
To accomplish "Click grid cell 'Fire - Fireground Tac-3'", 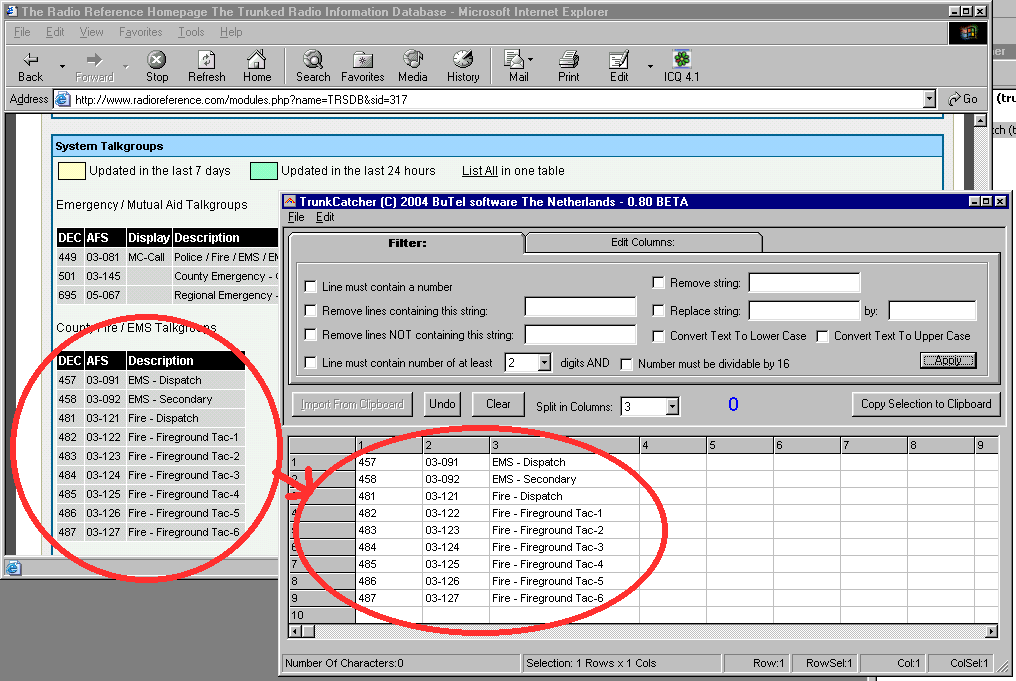I will tap(564, 547).
